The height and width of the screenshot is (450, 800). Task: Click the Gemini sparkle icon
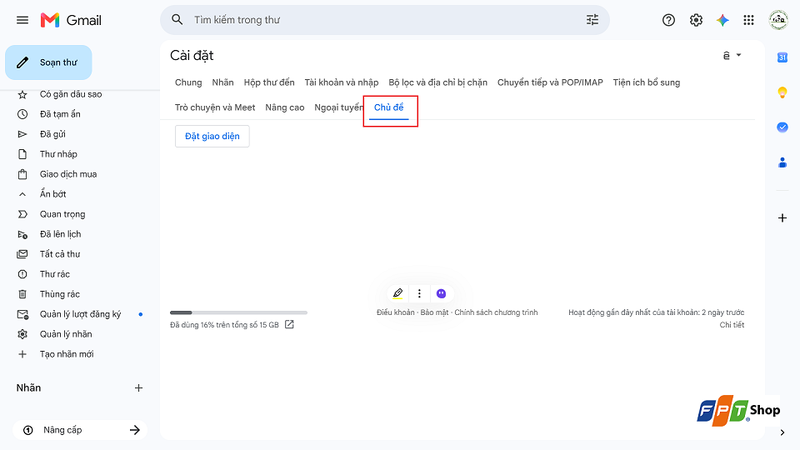[722, 20]
